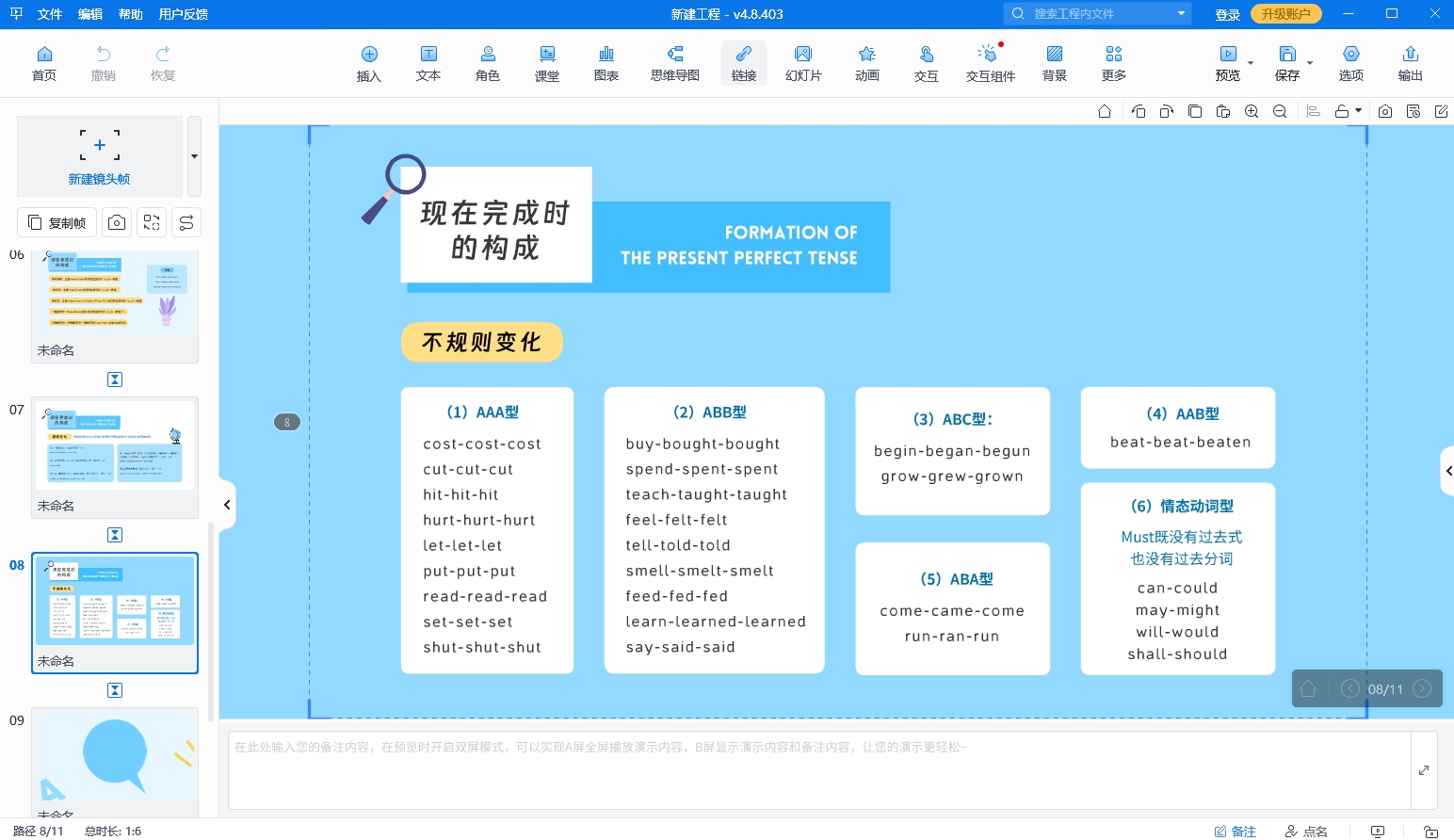Click the 升级账户 upgrade button
The width and height of the screenshot is (1454, 840).
1286,14
